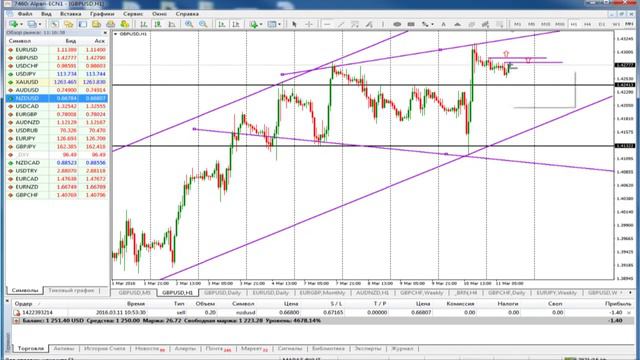Screen dimensions: 640x360
Task: Click the Zoom In magnifier icon
Action: (189, 24)
